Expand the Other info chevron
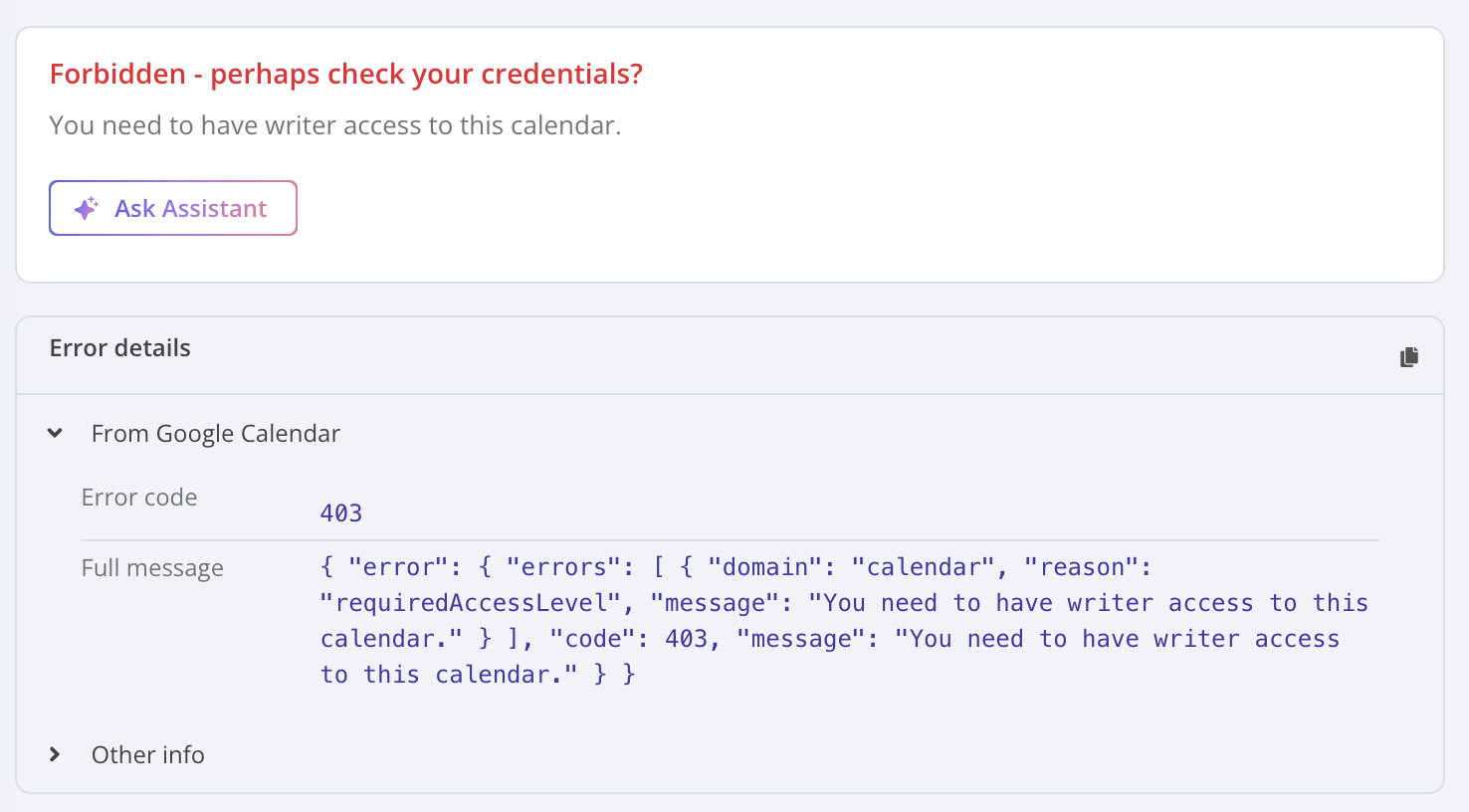The image size is (1469, 812). 55,754
